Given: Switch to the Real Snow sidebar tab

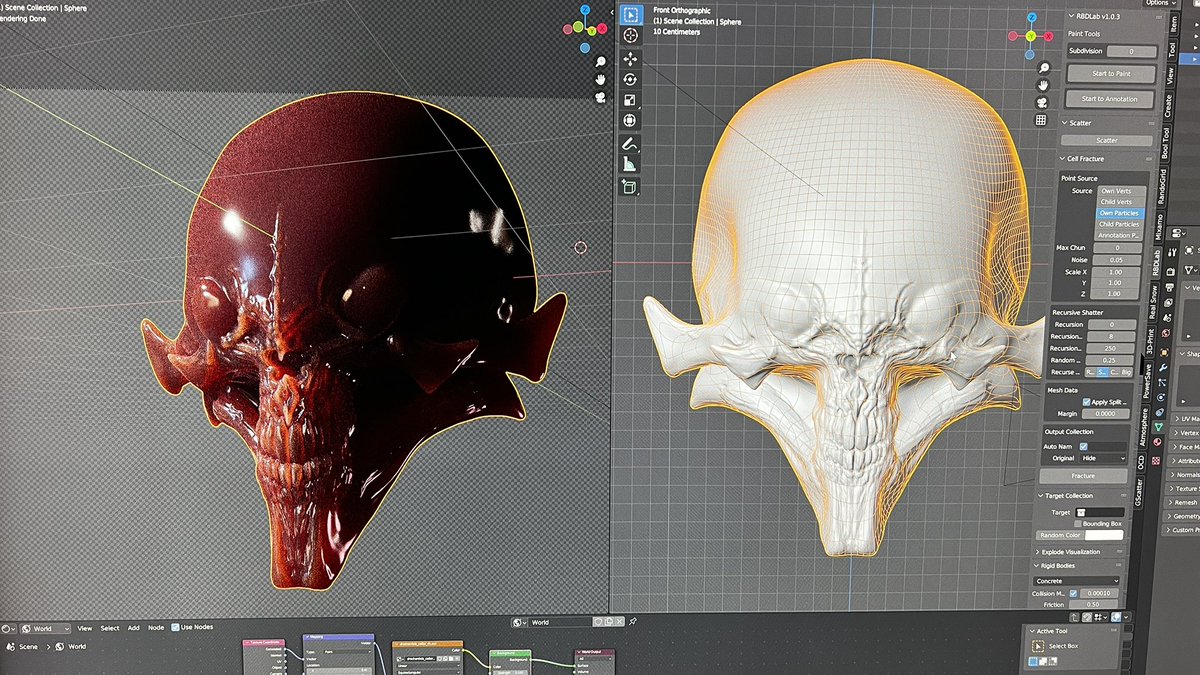Looking at the screenshot, I should 1153,302.
